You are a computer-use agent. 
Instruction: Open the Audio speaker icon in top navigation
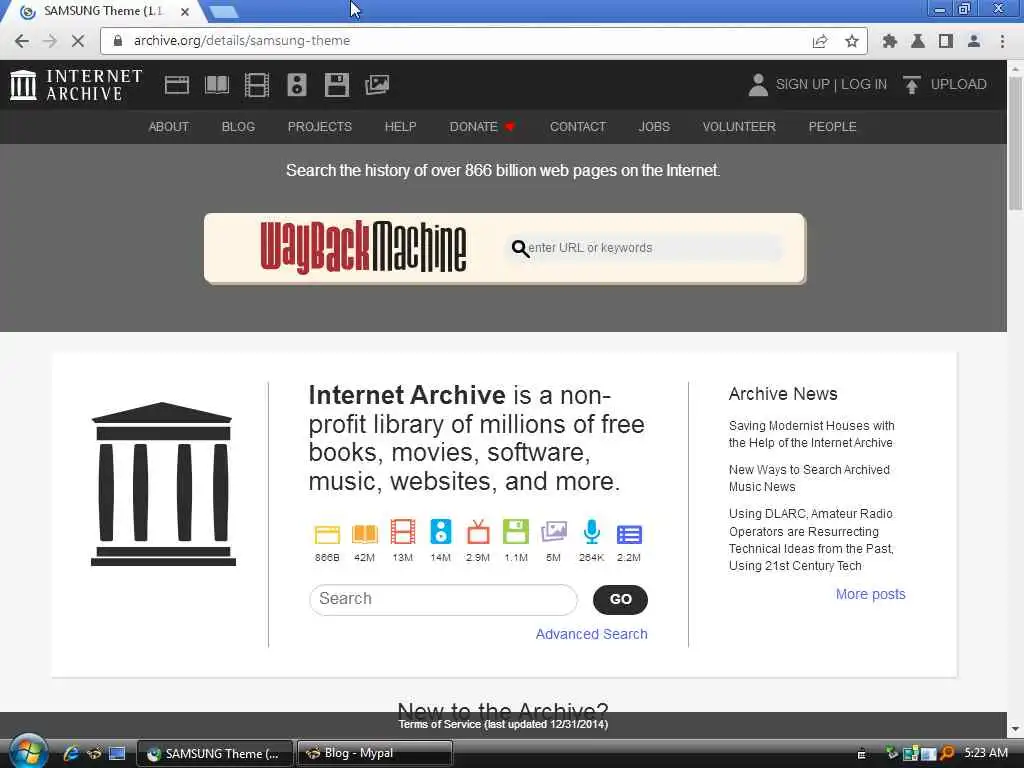[296, 85]
